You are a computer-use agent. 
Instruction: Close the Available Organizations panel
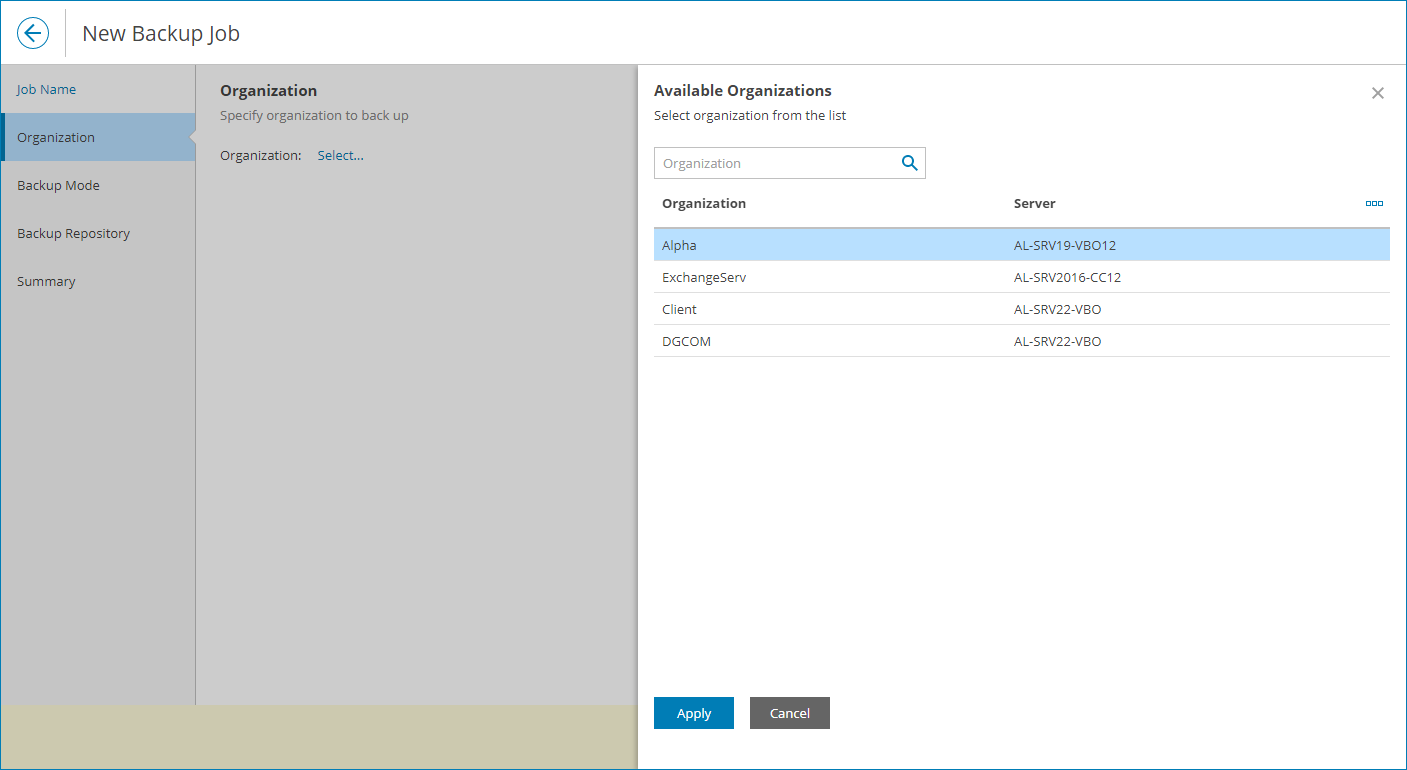click(x=1377, y=93)
